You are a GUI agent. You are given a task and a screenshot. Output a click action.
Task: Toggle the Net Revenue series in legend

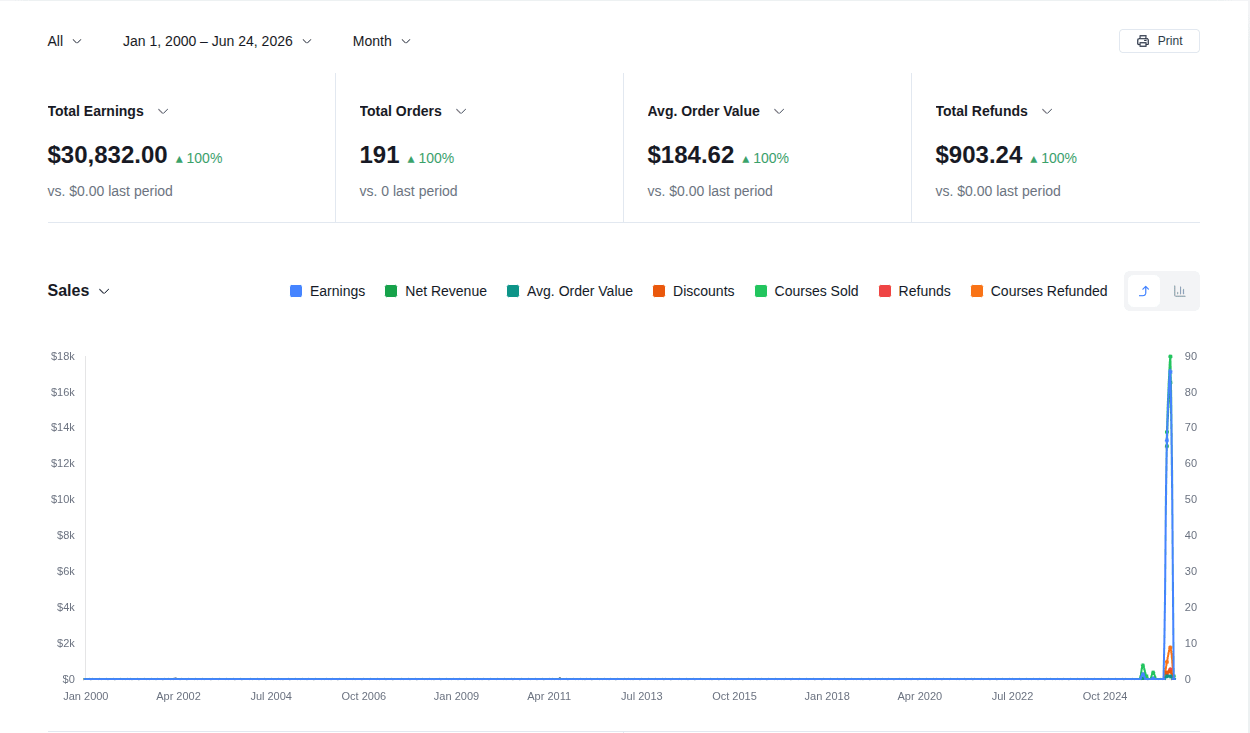[435, 291]
